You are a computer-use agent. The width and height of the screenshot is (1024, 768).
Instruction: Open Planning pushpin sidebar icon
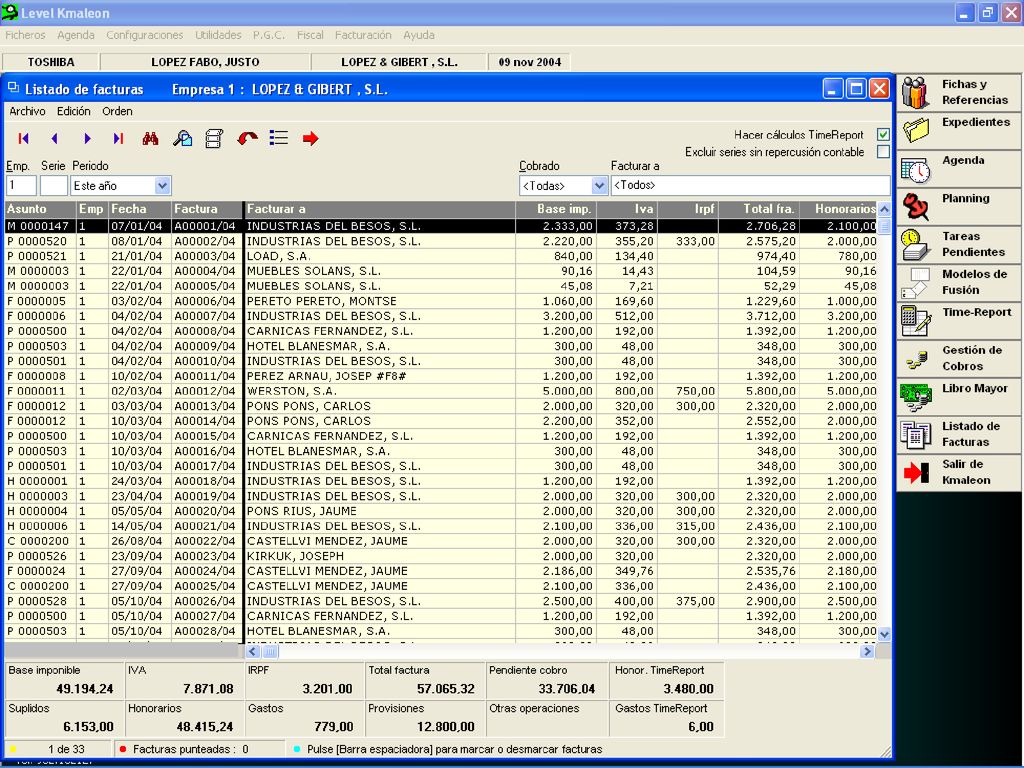point(916,206)
